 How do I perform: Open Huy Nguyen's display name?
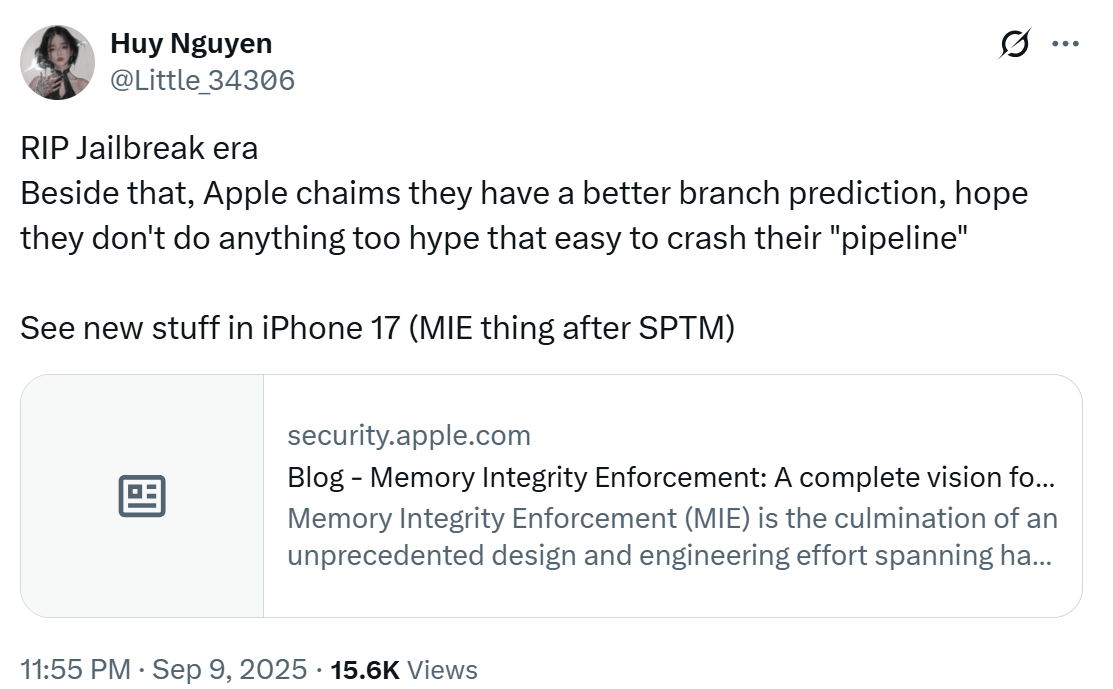tap(191, 43)
